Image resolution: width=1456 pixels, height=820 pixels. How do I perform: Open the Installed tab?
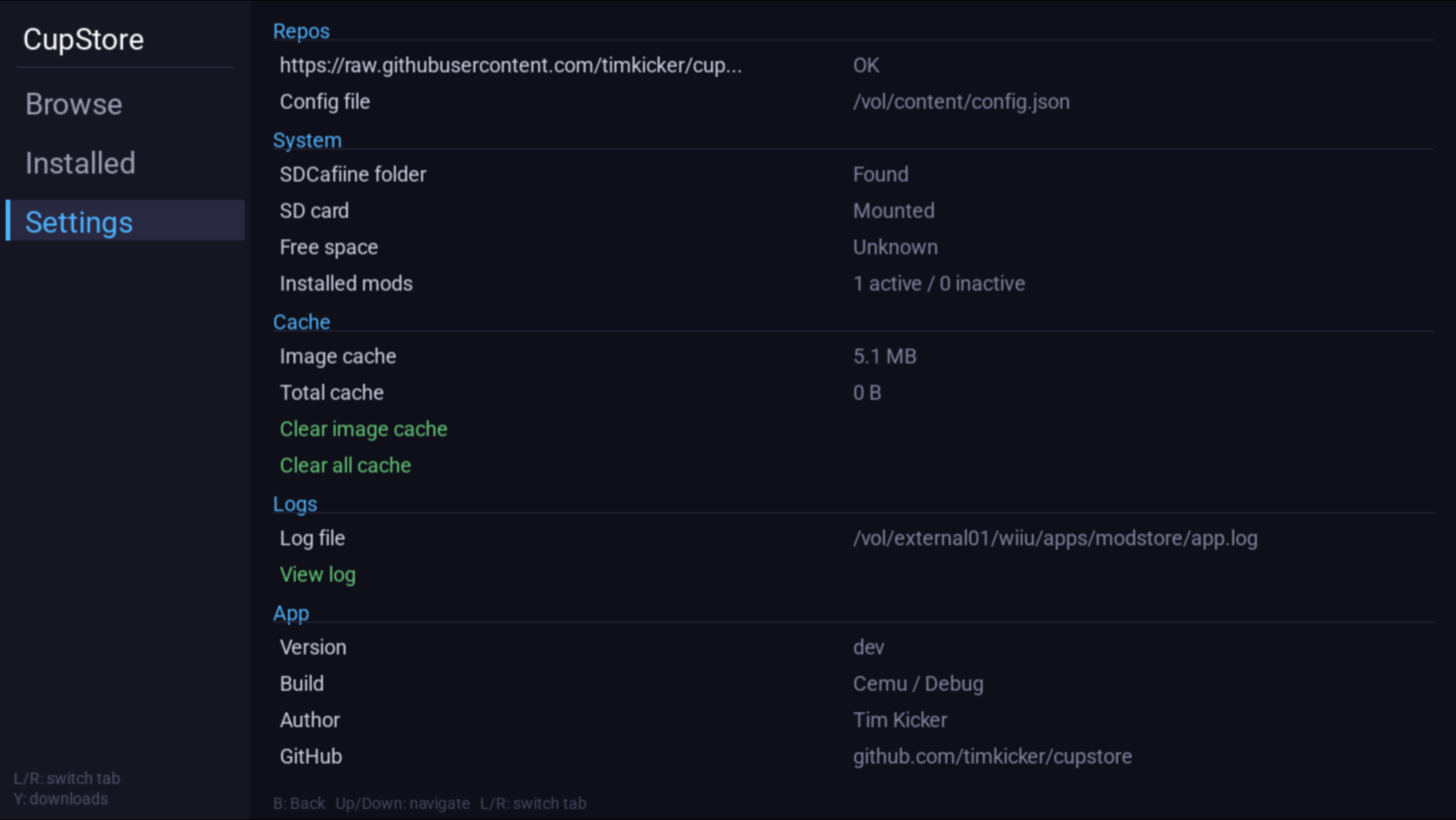pyautogui.click(x=80, y=163)
